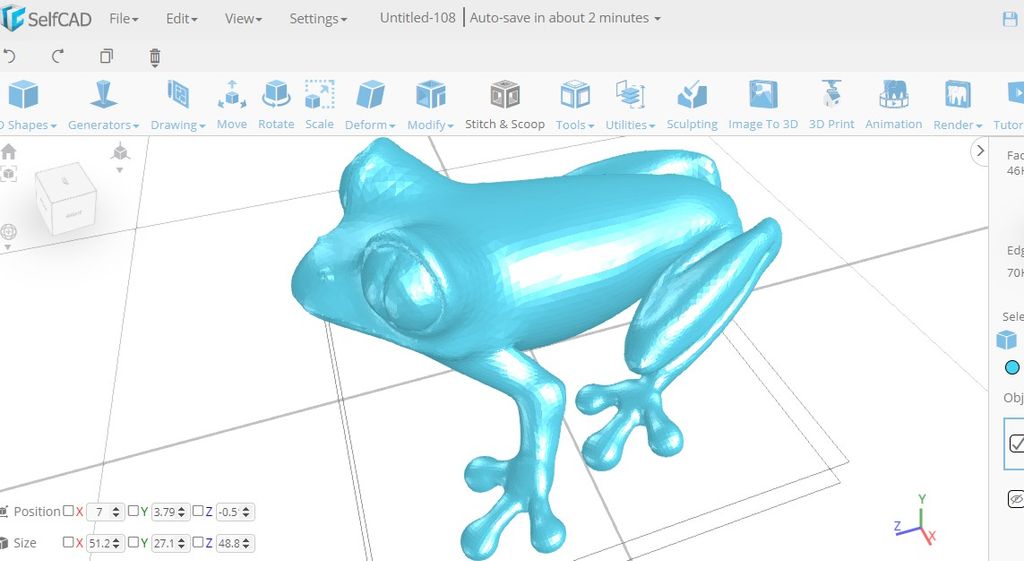
Task: Click the Size X value field
Action: (105, 543)
